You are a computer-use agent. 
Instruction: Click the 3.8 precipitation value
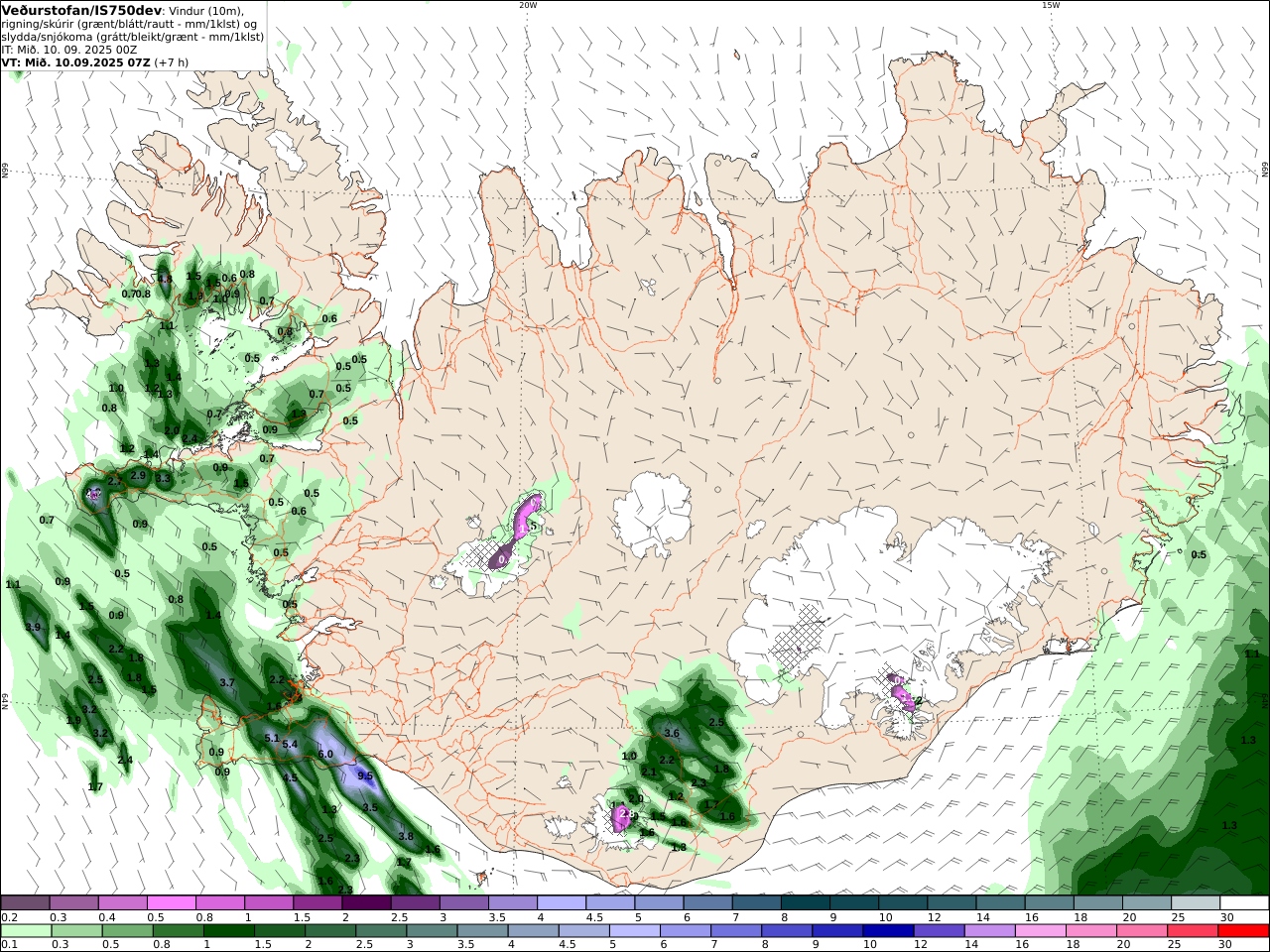pyautogui.click(x=405, y=837)
